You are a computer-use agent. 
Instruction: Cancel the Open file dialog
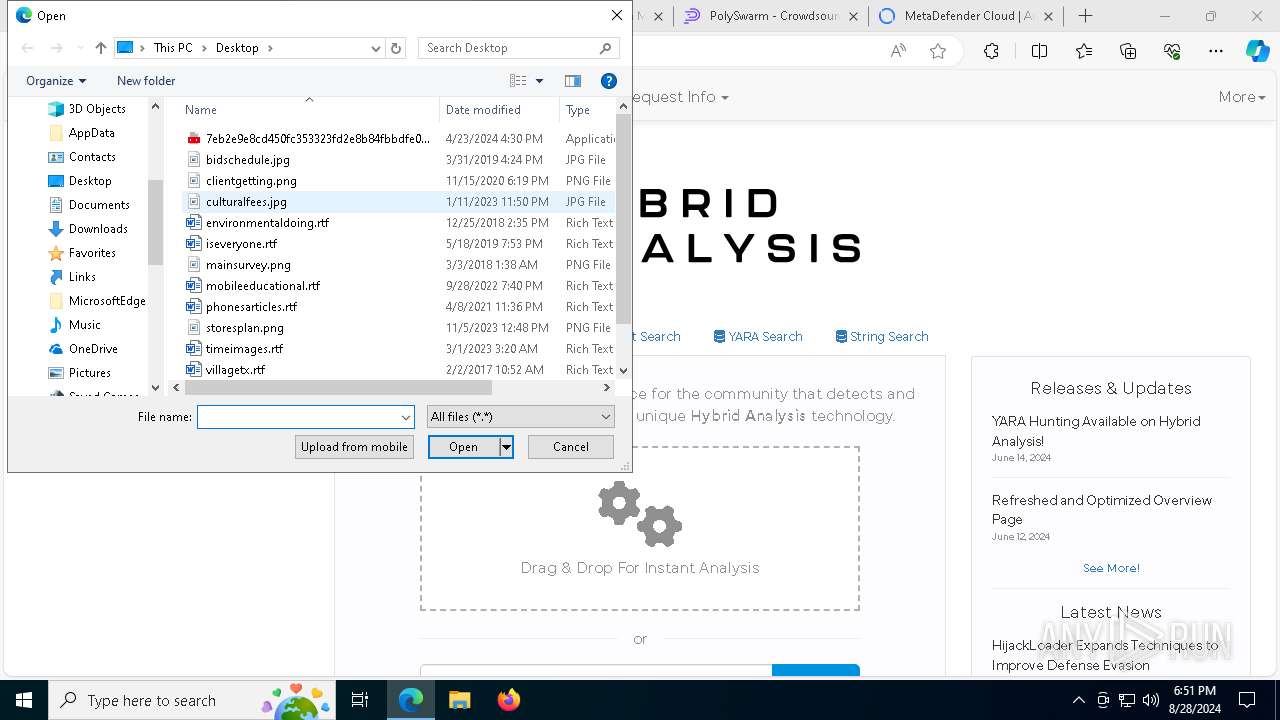tap(571, 447)
